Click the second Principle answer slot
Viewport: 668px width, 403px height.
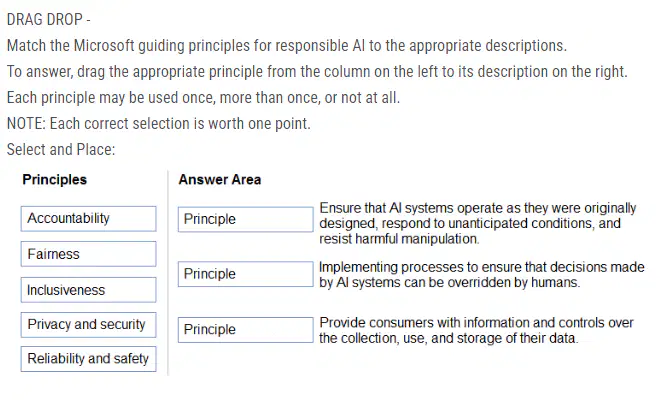(246, 274)
